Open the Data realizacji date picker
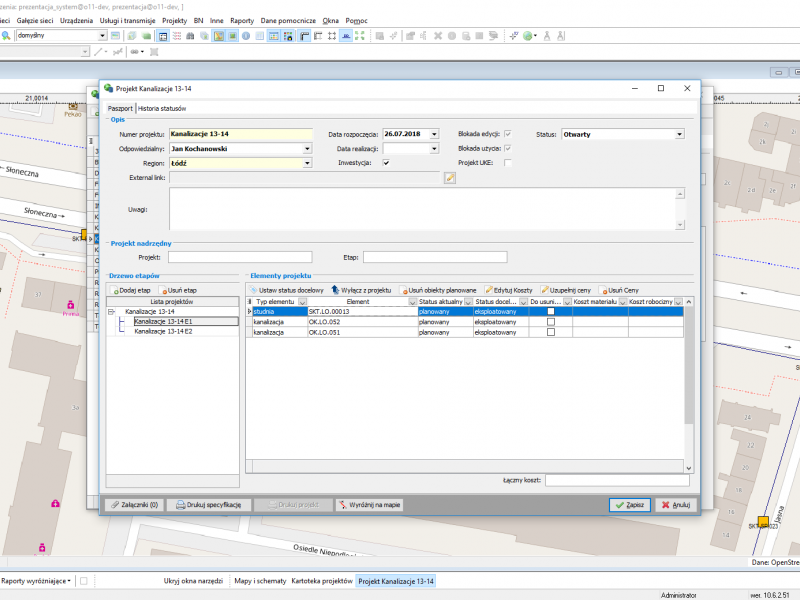Image resolution: width=800 pixels, height=600 pixels. (434, 148)
